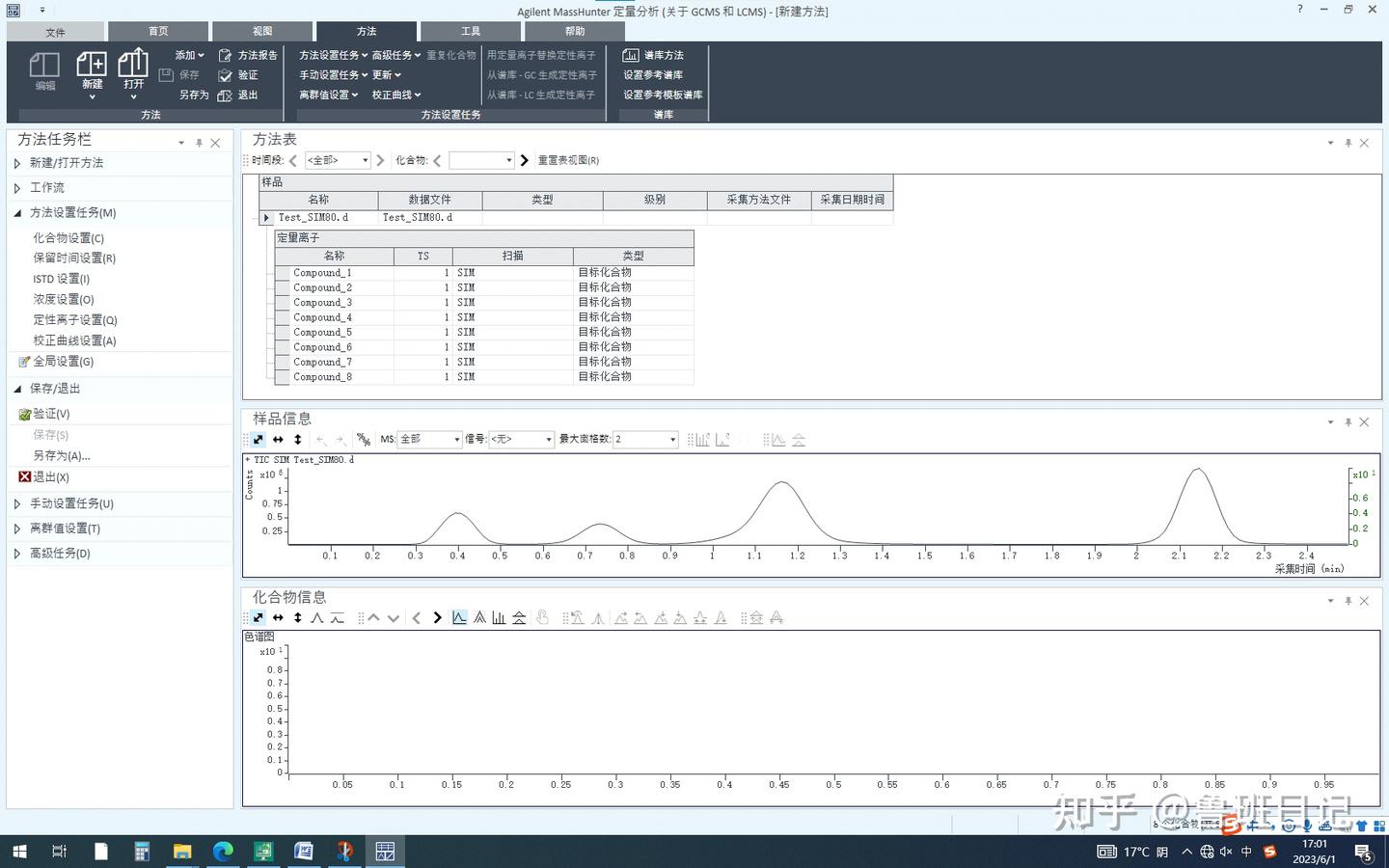Click the percent labels icon in 样品信息 toolbar

[364, 439]
